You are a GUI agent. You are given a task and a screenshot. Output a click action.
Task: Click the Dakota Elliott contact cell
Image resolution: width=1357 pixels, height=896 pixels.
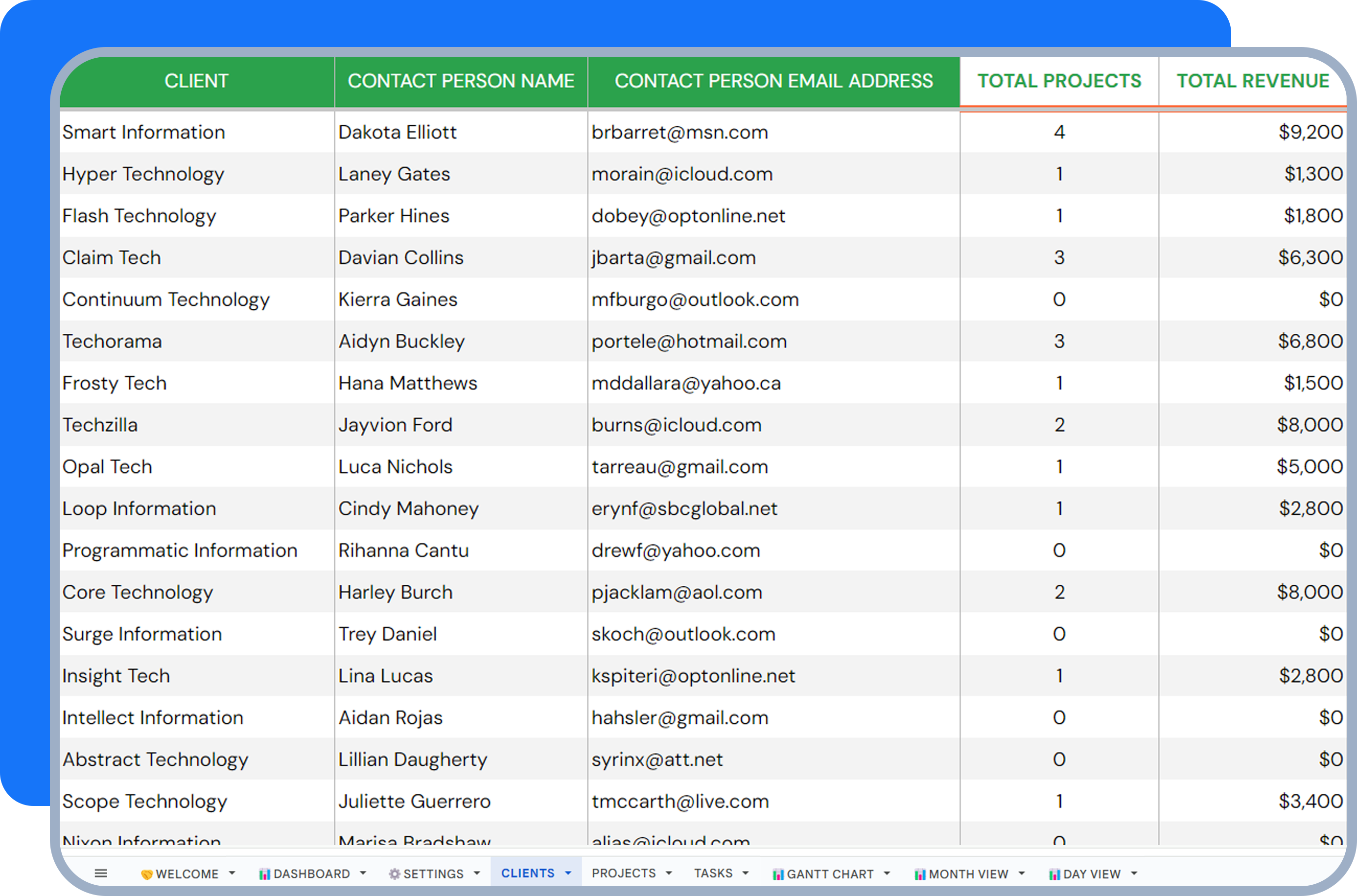click(x=461, y=132)
